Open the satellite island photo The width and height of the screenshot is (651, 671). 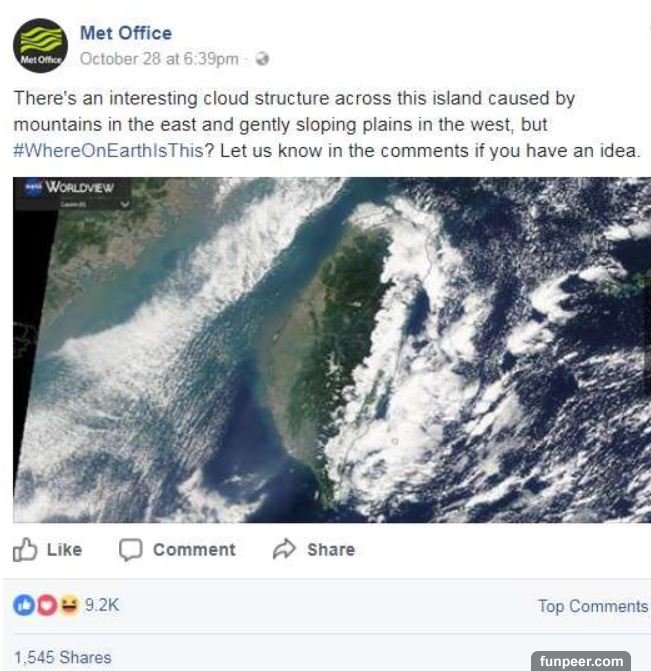330,350
